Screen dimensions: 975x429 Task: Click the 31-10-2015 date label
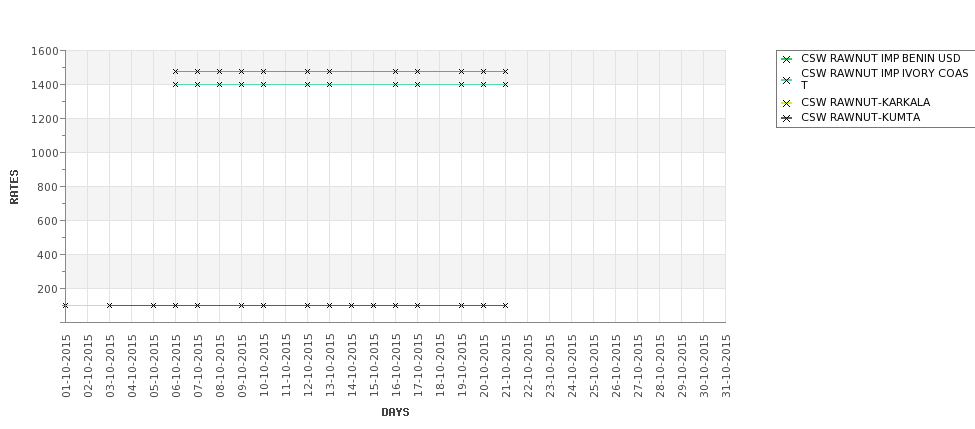point(726,366)
